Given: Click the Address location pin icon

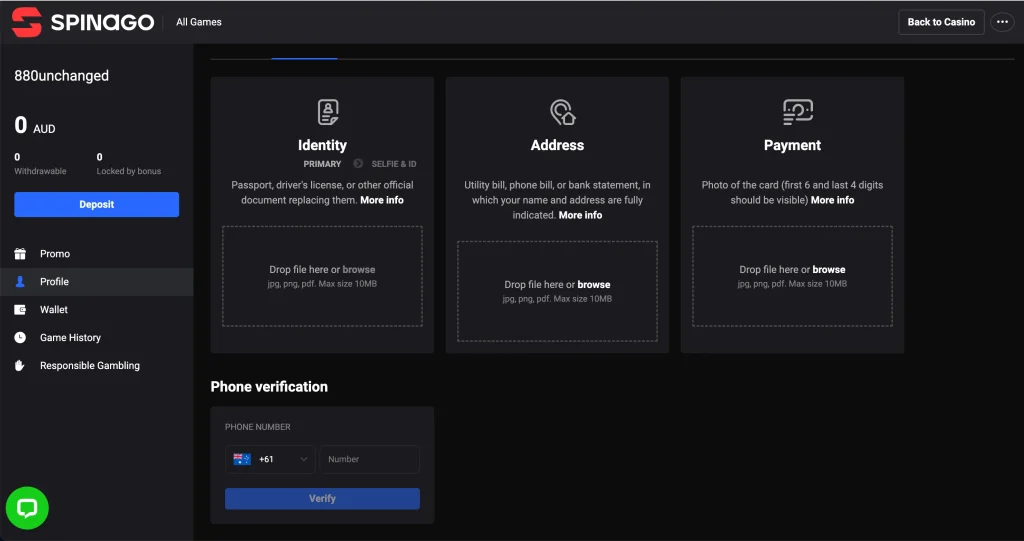Looking at the screenshot, I should [562, 112].
